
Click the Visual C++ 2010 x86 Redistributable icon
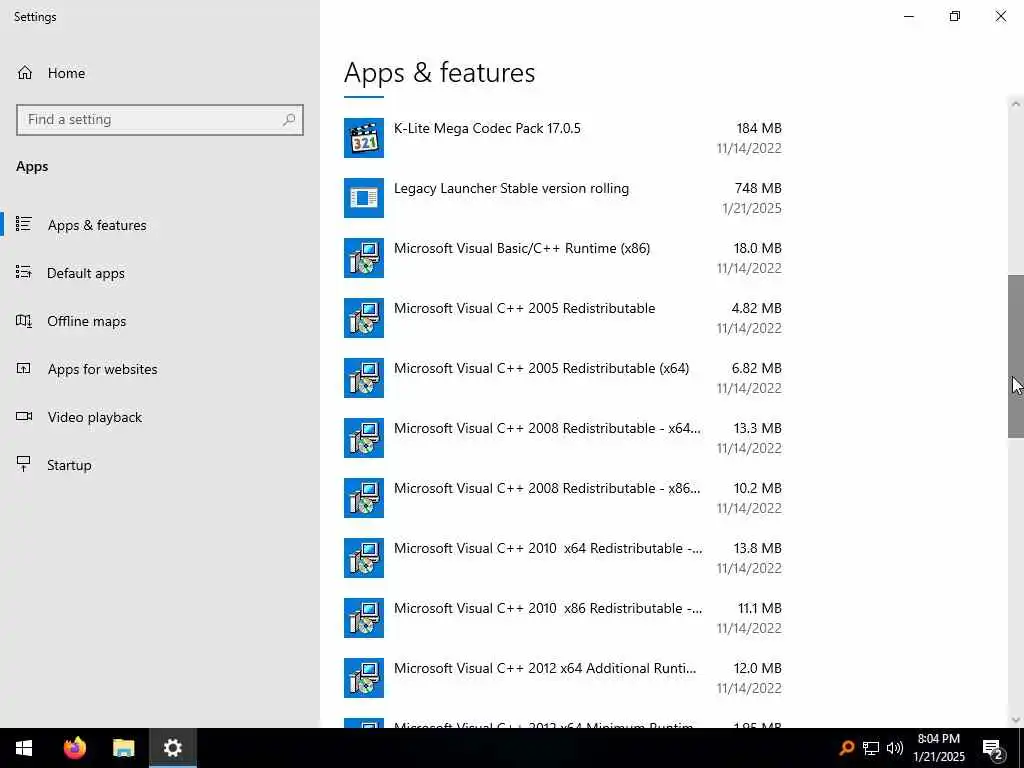(x=364, y=618)
